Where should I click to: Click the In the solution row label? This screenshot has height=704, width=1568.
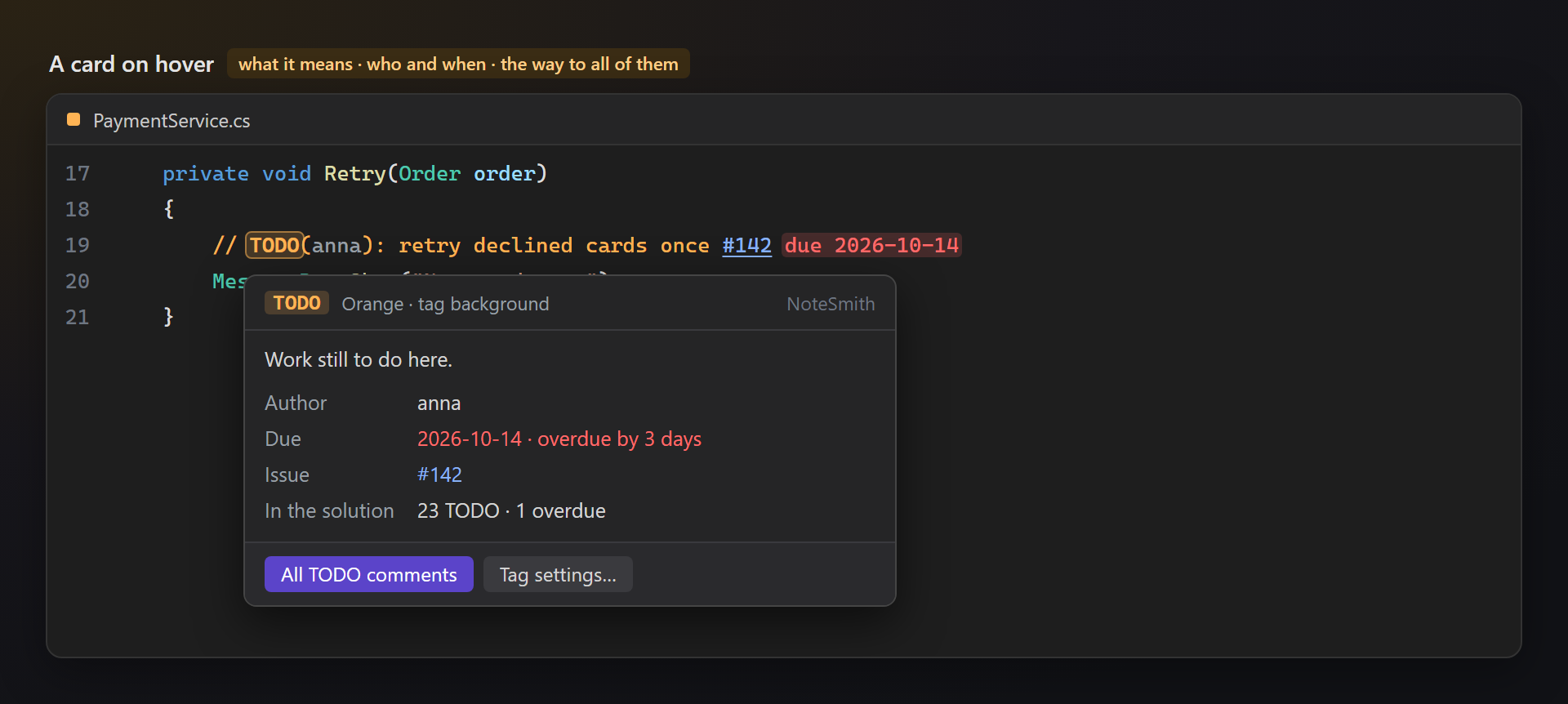click(329, 510)
